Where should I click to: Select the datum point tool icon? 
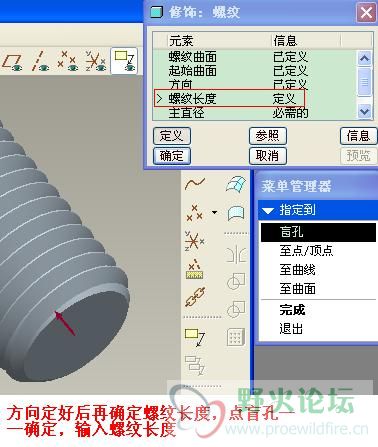pyautogui.click(x=195, y=212)
